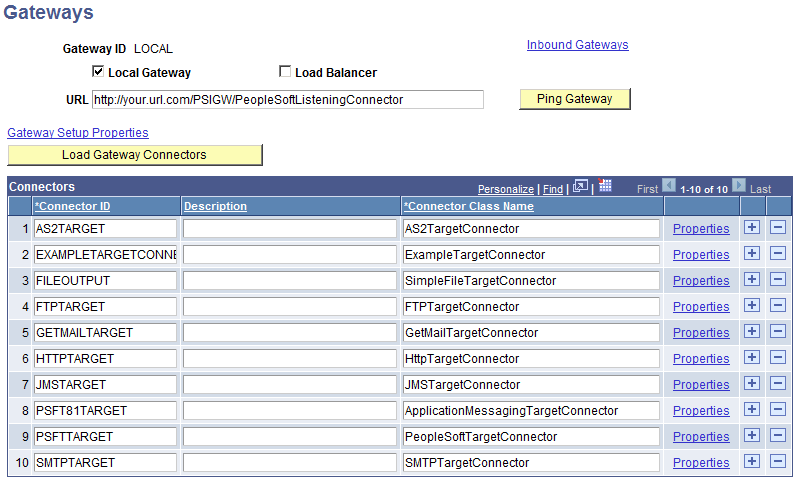
Task: Click Find link in Connectors grid
Action: click(553, 189)
